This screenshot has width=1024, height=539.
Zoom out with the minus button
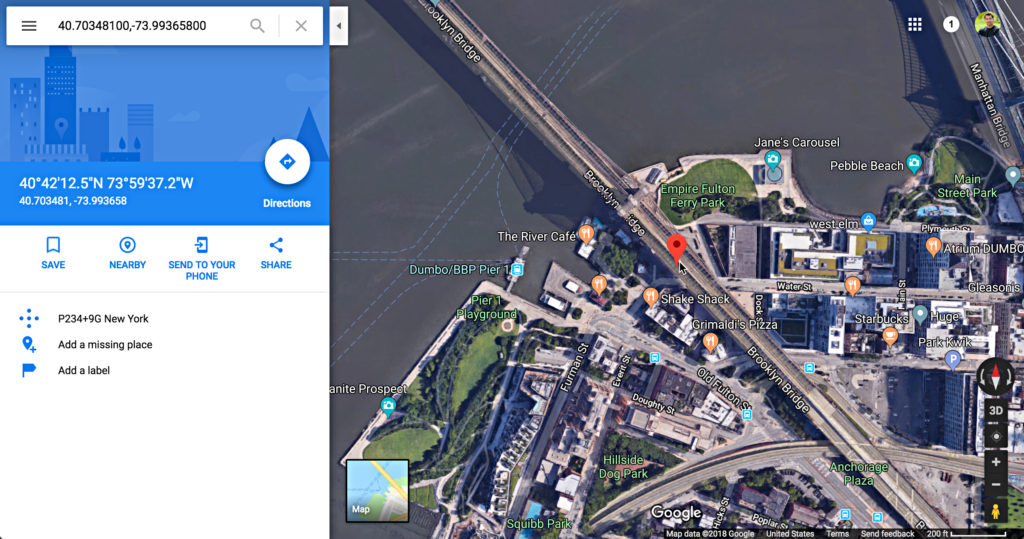[996, 485]
